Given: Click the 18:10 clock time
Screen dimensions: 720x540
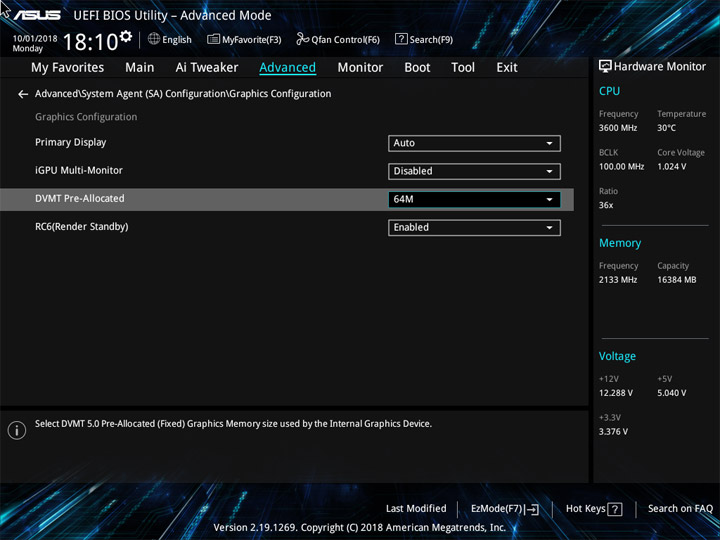Looking at the screenshot, I should (x=91, y=43).
